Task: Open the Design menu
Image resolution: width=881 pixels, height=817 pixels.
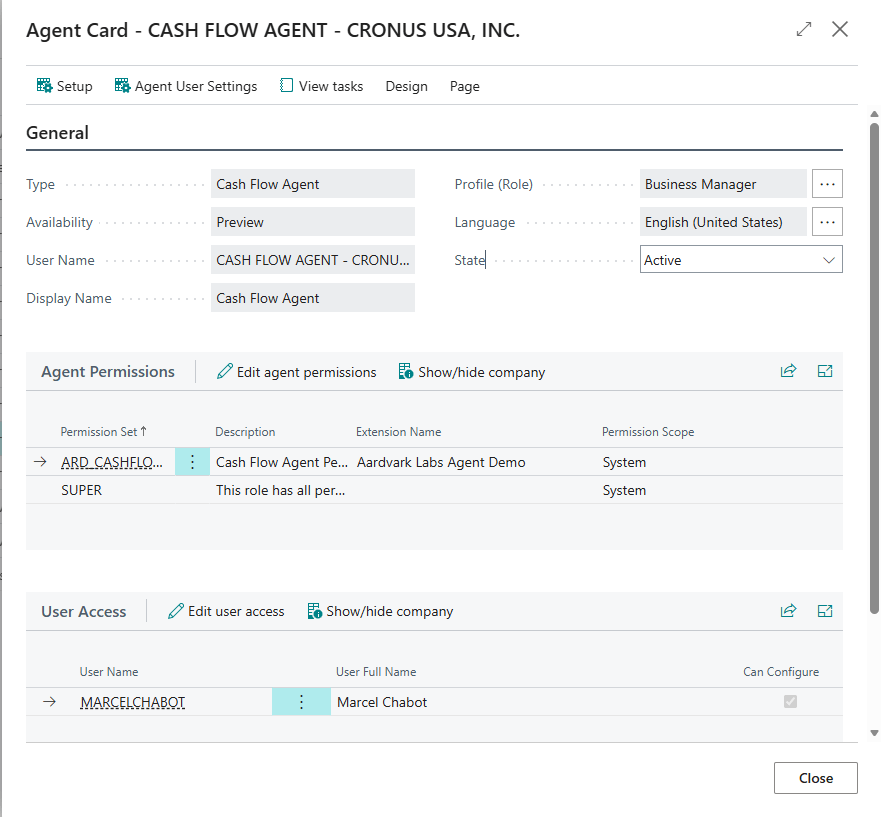Action: click(x=406, y=86)
